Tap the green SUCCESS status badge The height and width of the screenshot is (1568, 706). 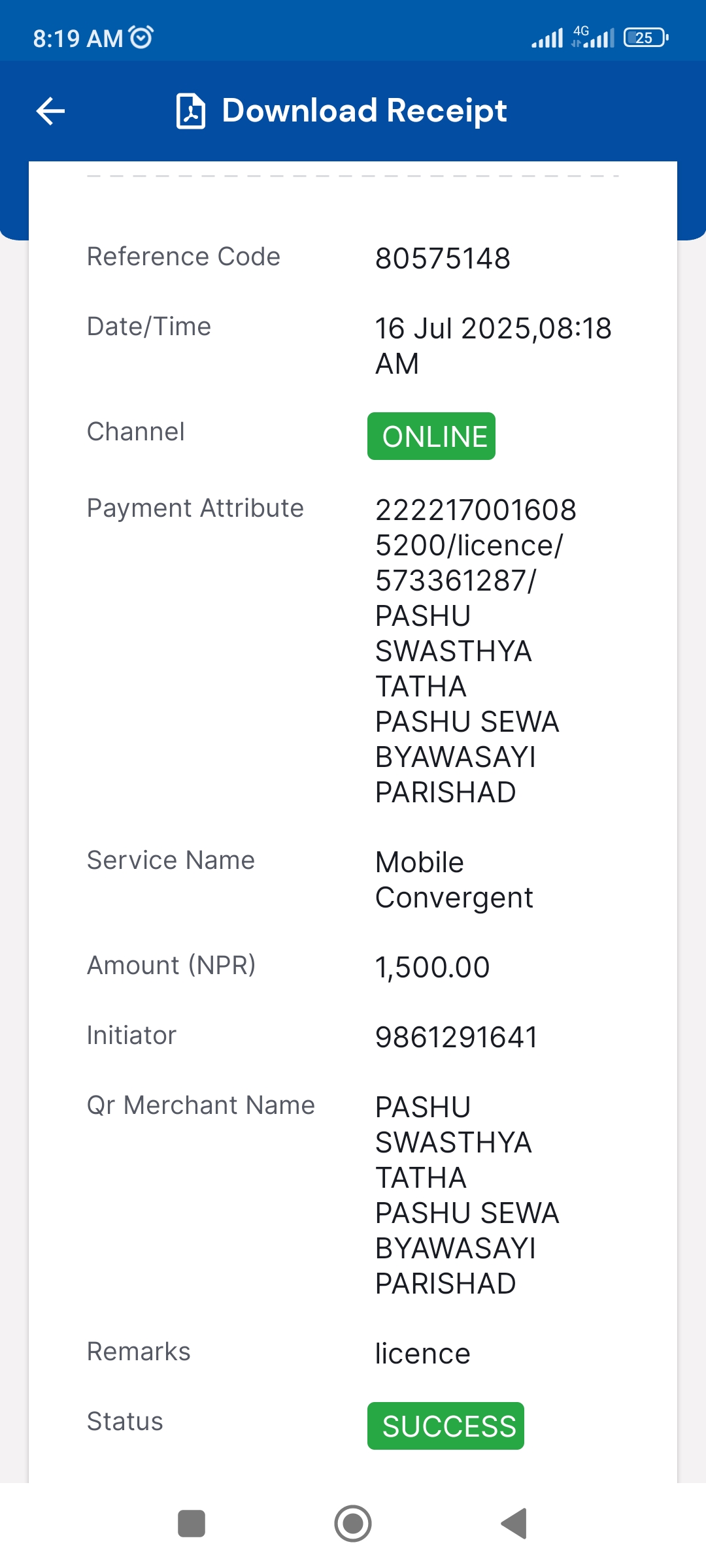(x=446, y=1426)
